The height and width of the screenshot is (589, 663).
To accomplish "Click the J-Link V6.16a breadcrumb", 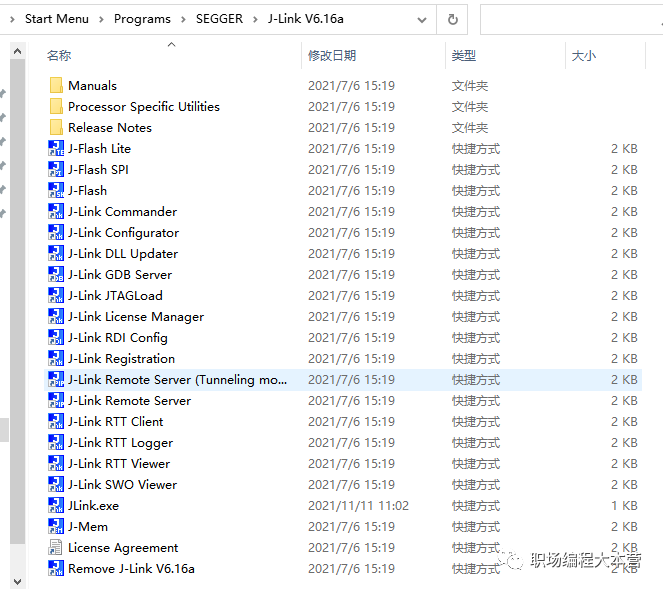I will (306, 19).
